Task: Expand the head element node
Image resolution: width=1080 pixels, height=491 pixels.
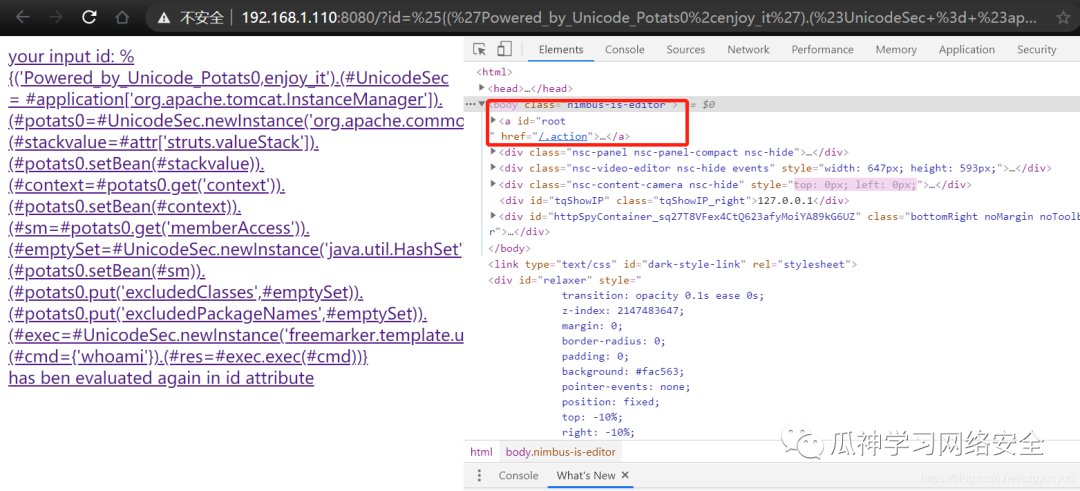Action: [482, 89]
